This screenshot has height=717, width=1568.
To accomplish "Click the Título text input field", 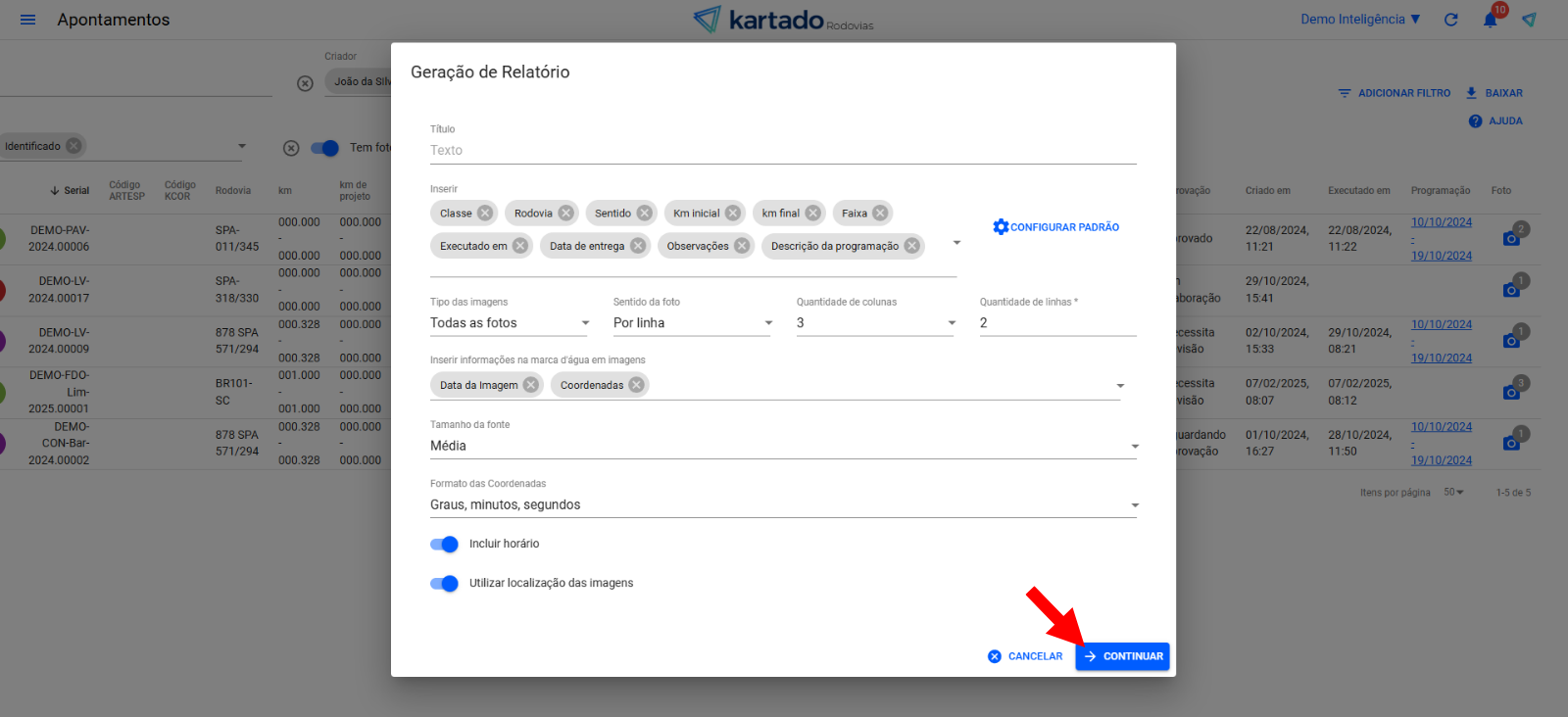I will (783, 151).
